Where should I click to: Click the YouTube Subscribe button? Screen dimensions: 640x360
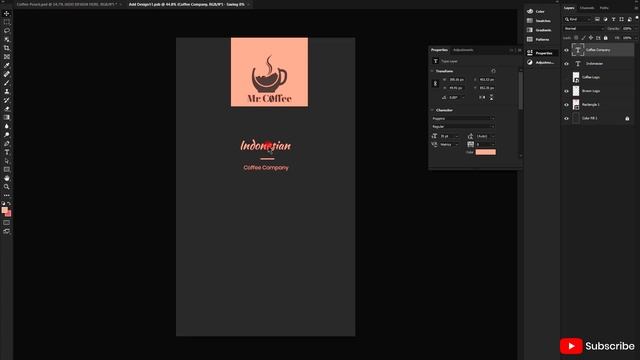597,346
